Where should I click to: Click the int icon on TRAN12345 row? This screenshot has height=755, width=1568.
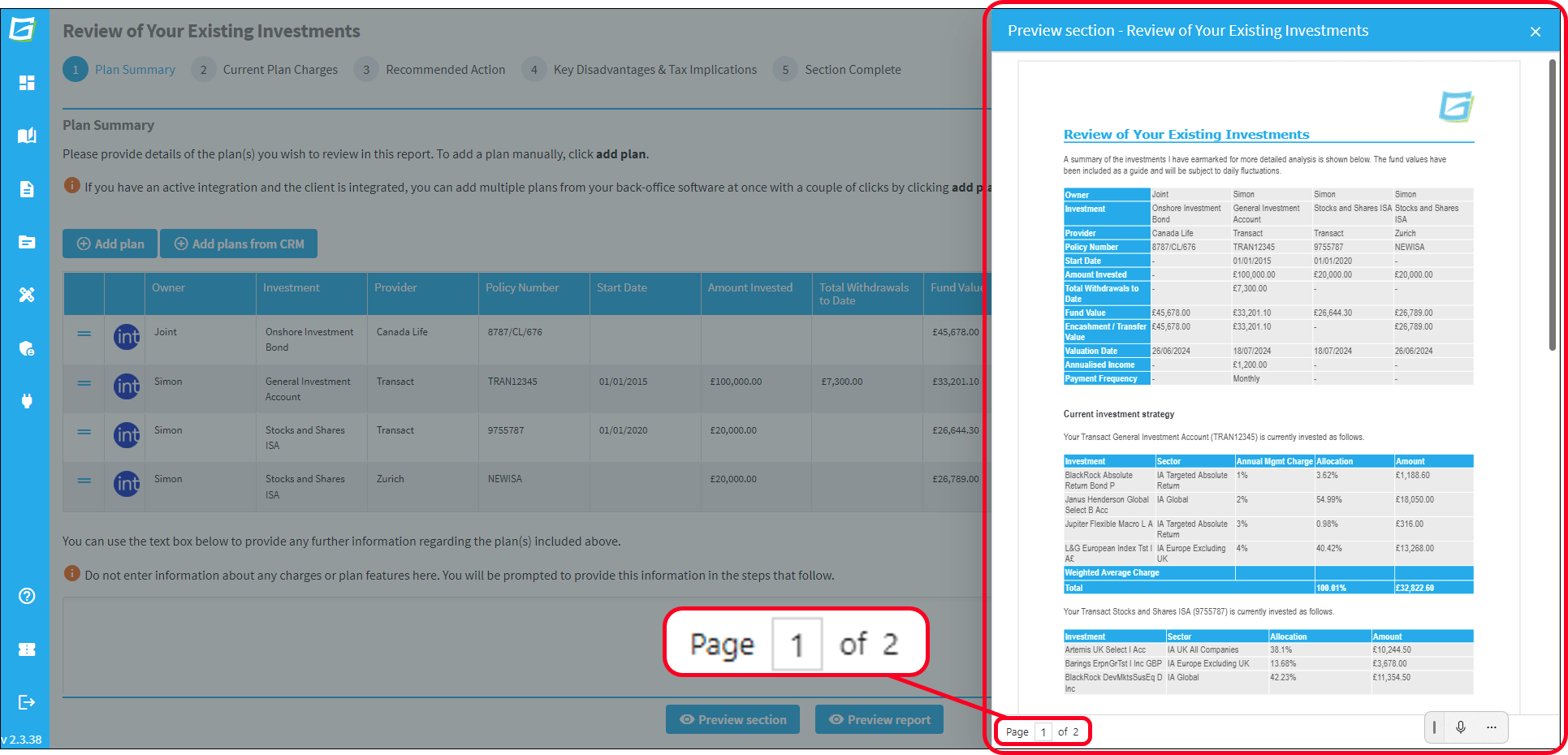coord(127,386)
